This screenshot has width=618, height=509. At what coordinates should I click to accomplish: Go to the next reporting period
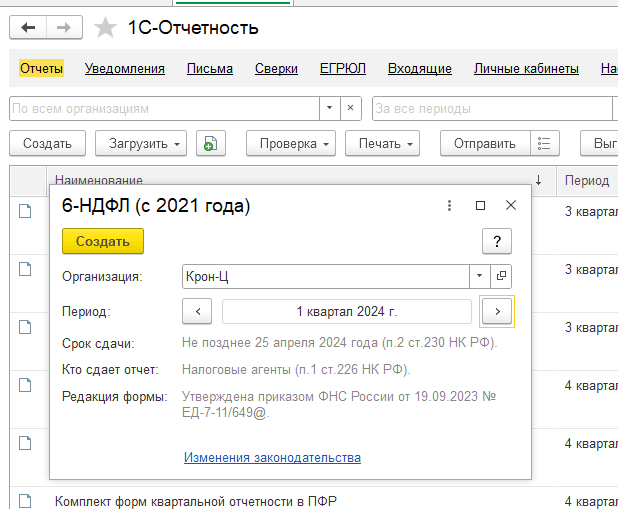pos(497,312)
